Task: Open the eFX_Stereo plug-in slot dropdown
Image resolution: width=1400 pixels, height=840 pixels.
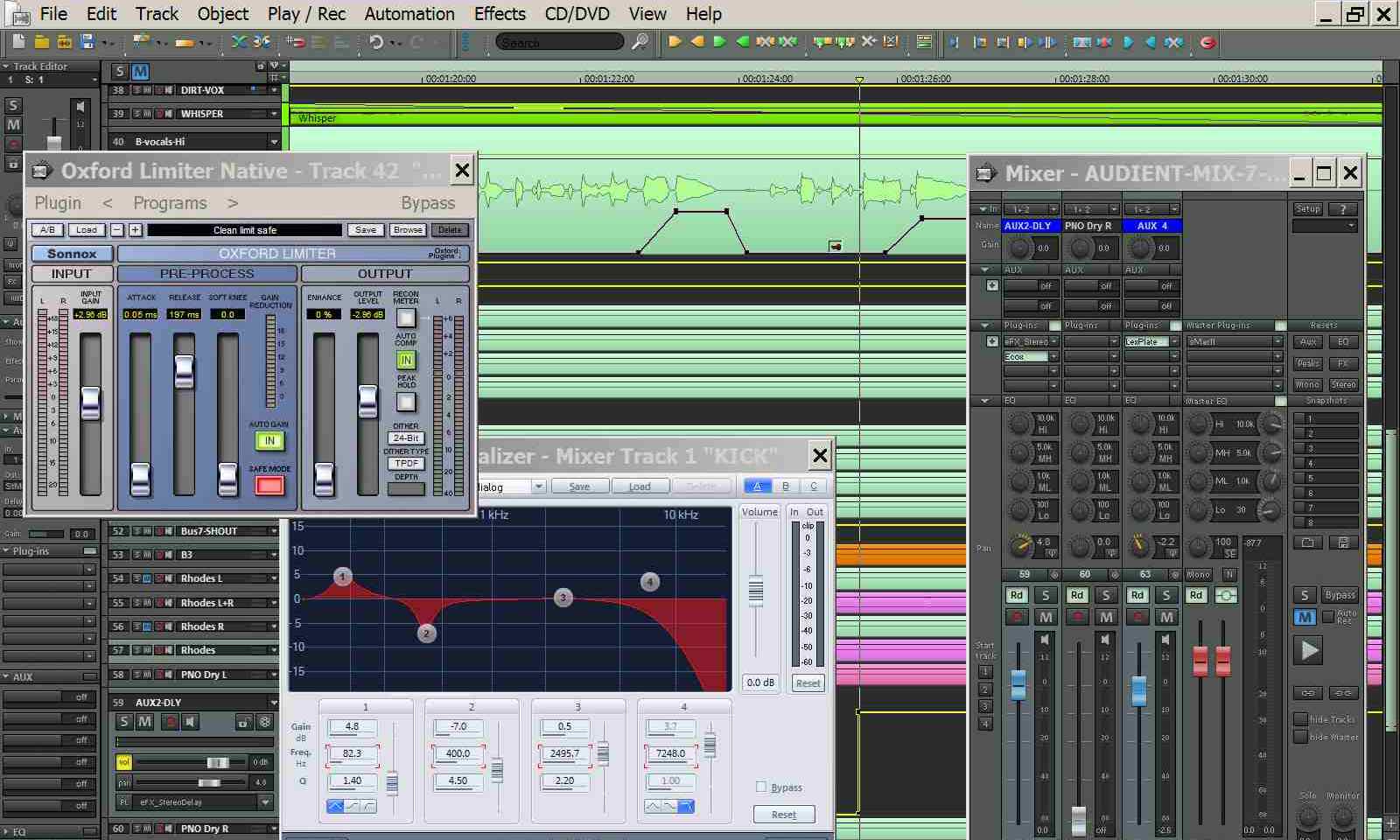Action: (1053, 341)
